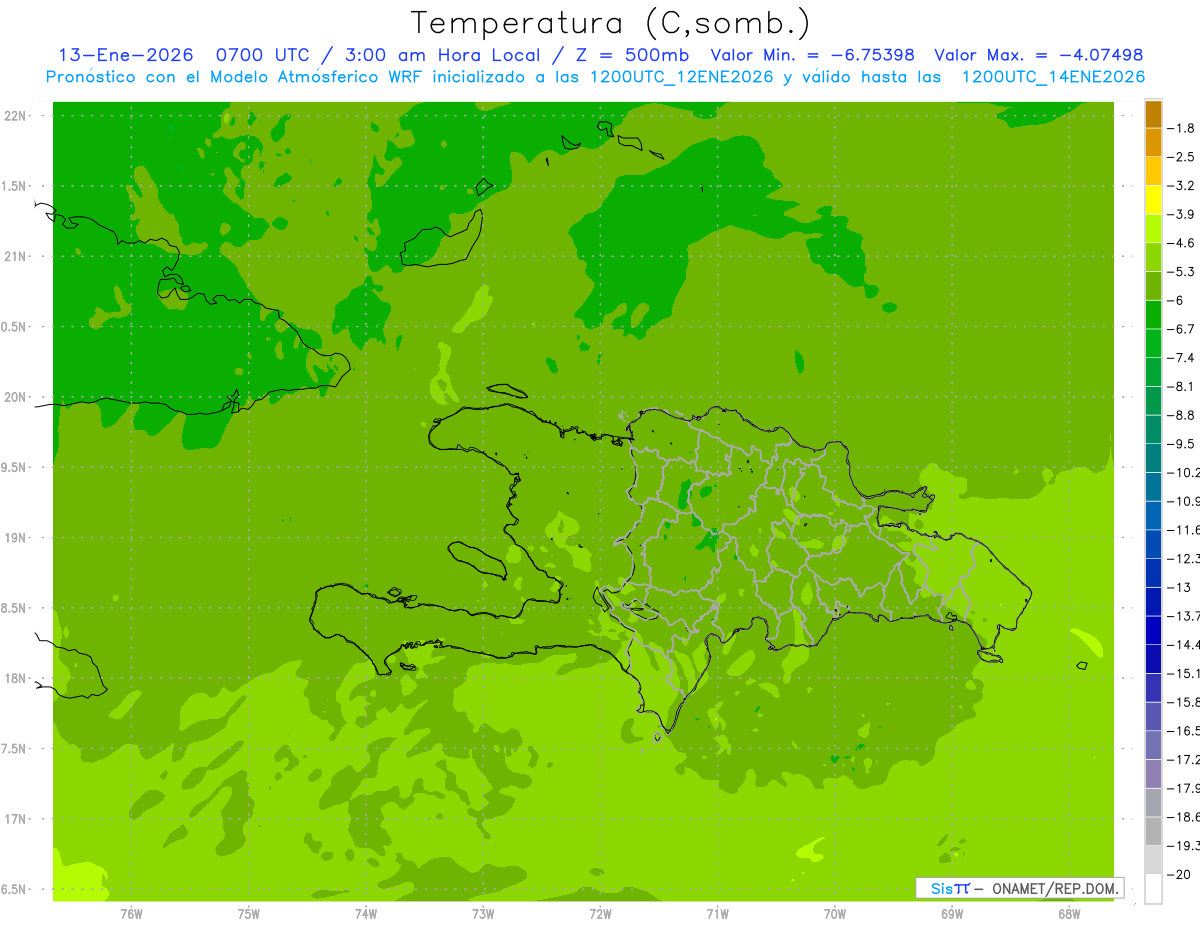Viewport: 1200px width, 927px height.
Task: Click the '18N' latitude axis label
Action: (x=13, y=679)
